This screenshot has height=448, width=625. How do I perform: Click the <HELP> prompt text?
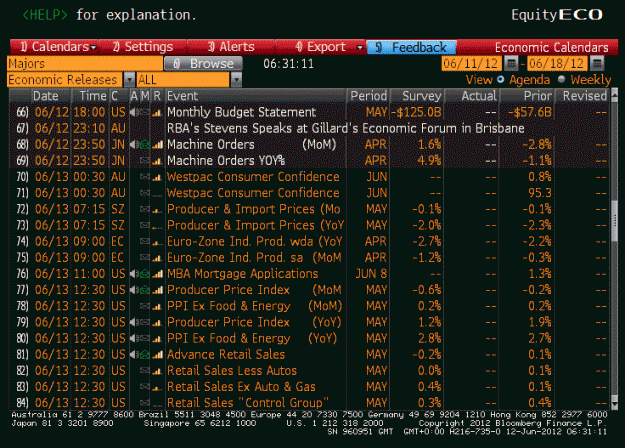(x=45, y=15)
